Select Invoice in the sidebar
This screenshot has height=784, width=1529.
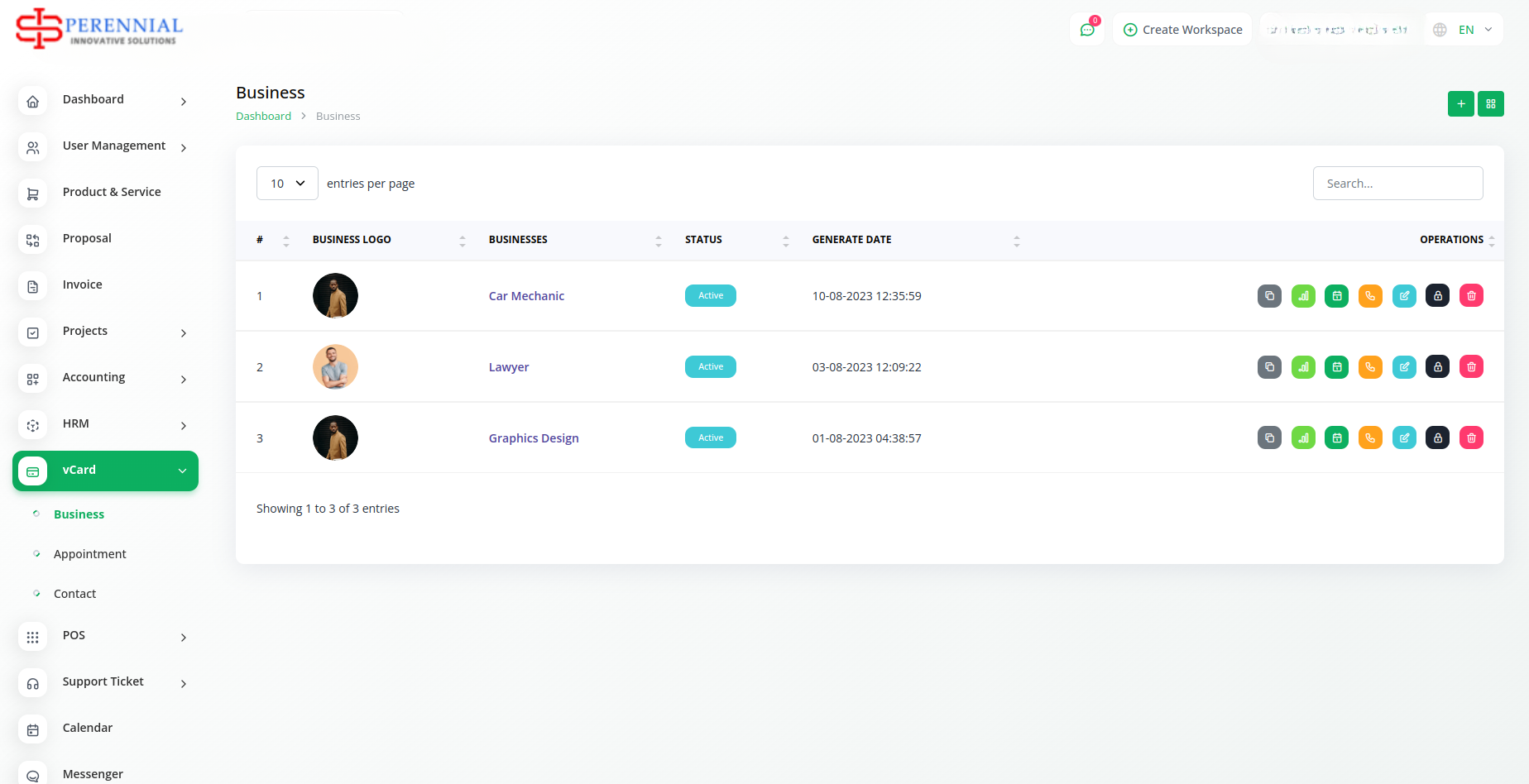point(83,284)
